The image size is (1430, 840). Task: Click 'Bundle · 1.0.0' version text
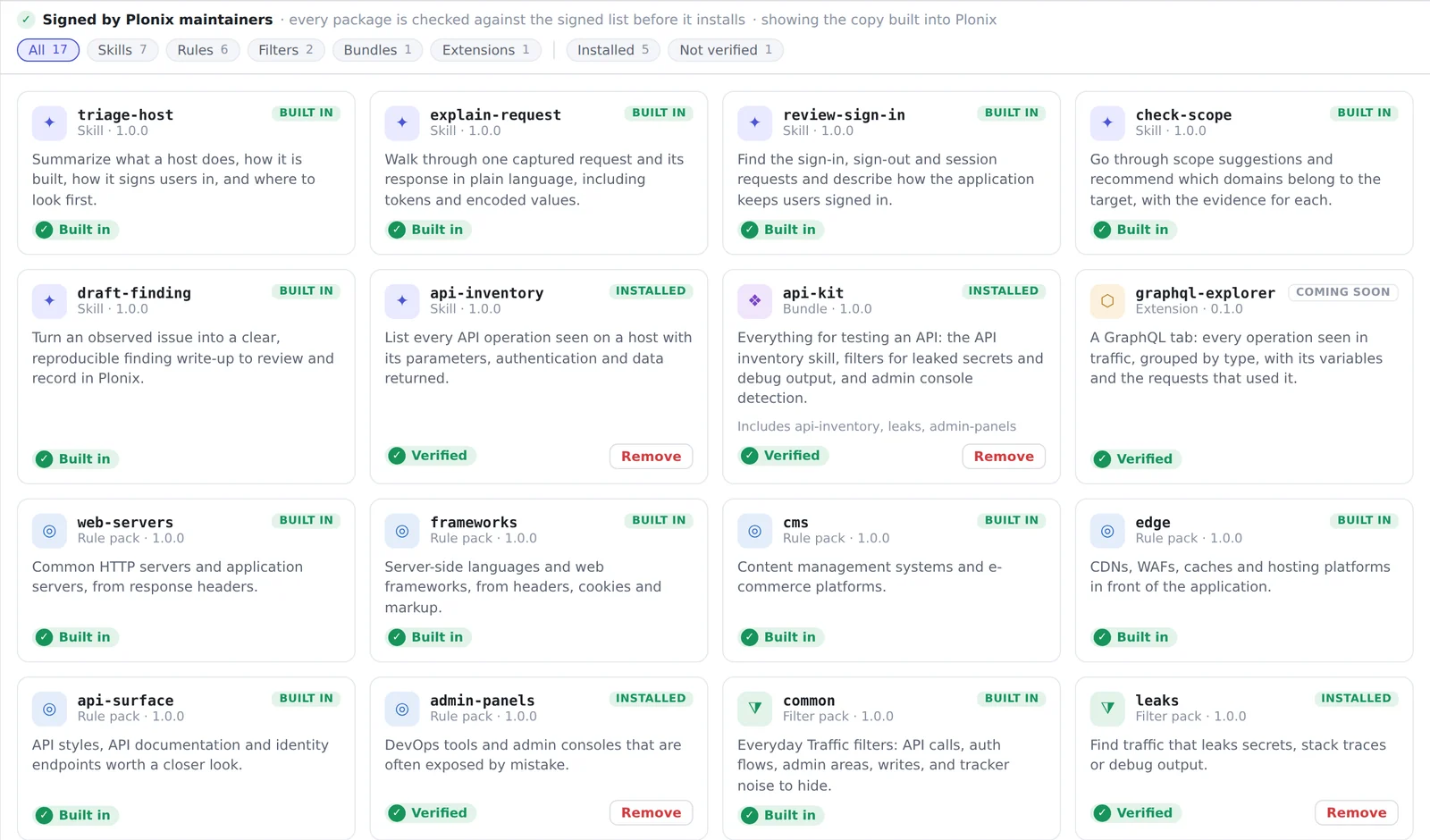point(828,309)
